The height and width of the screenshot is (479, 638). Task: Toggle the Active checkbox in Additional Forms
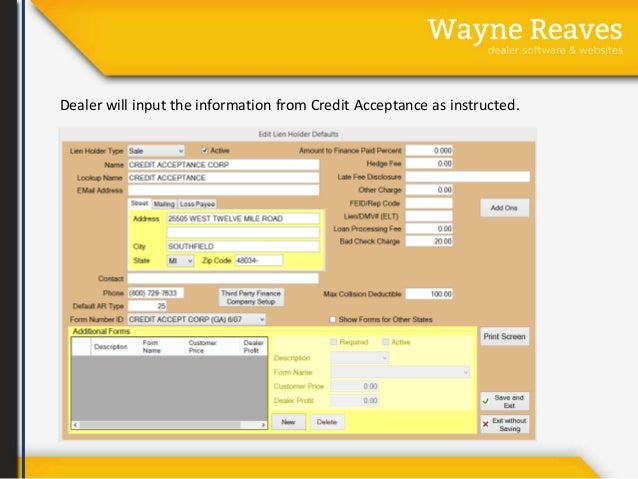[x=385, y=342]
